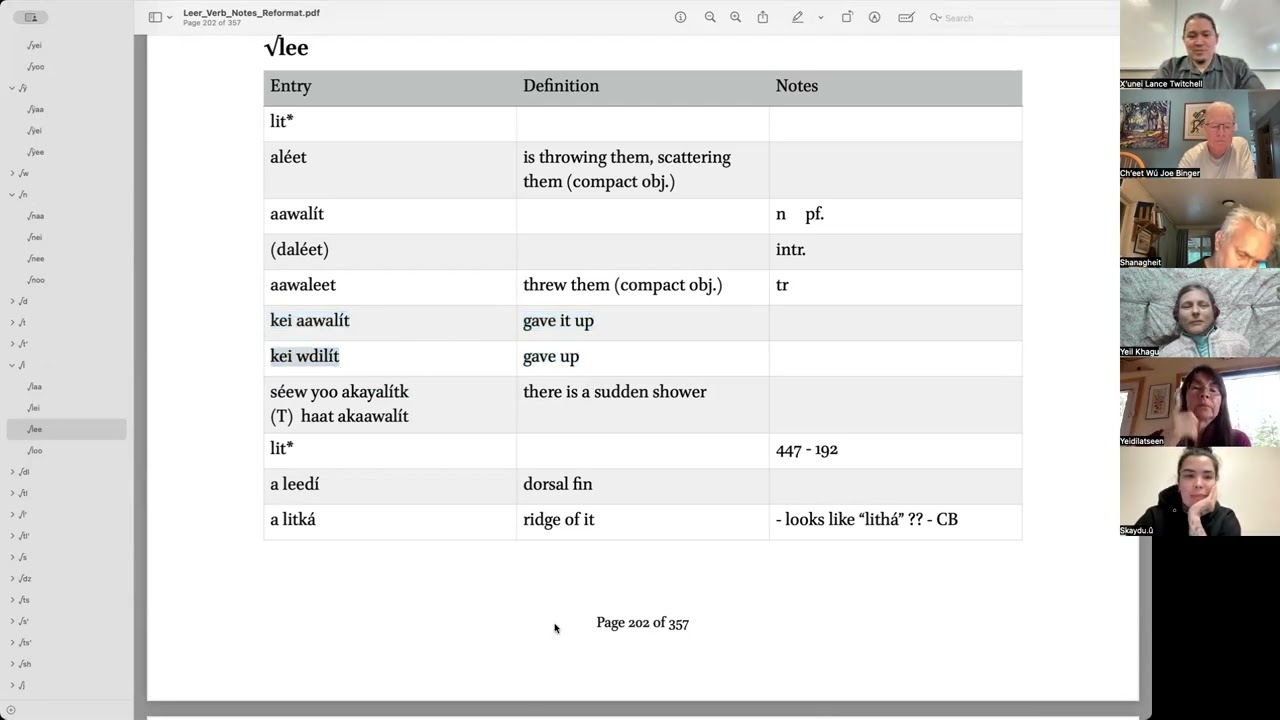
Task: Click the definition gave it up
Action: [x=558, y=321]
